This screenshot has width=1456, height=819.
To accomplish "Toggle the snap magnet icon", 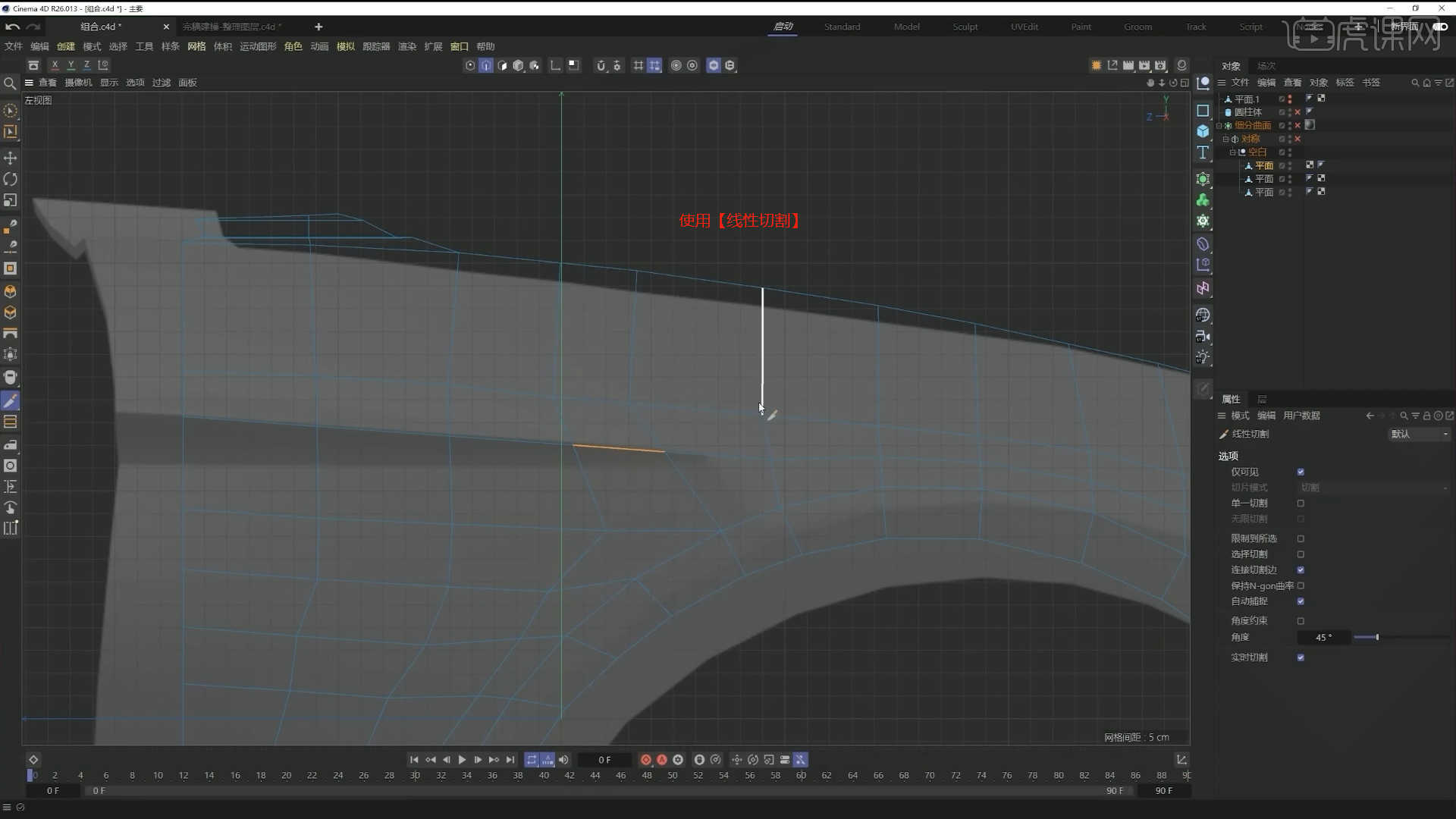I will coord(601,65).
